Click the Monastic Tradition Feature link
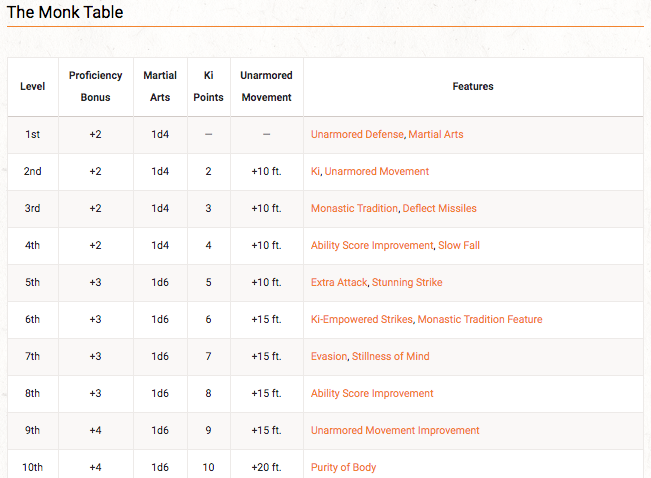 click(x=480, y=319)
